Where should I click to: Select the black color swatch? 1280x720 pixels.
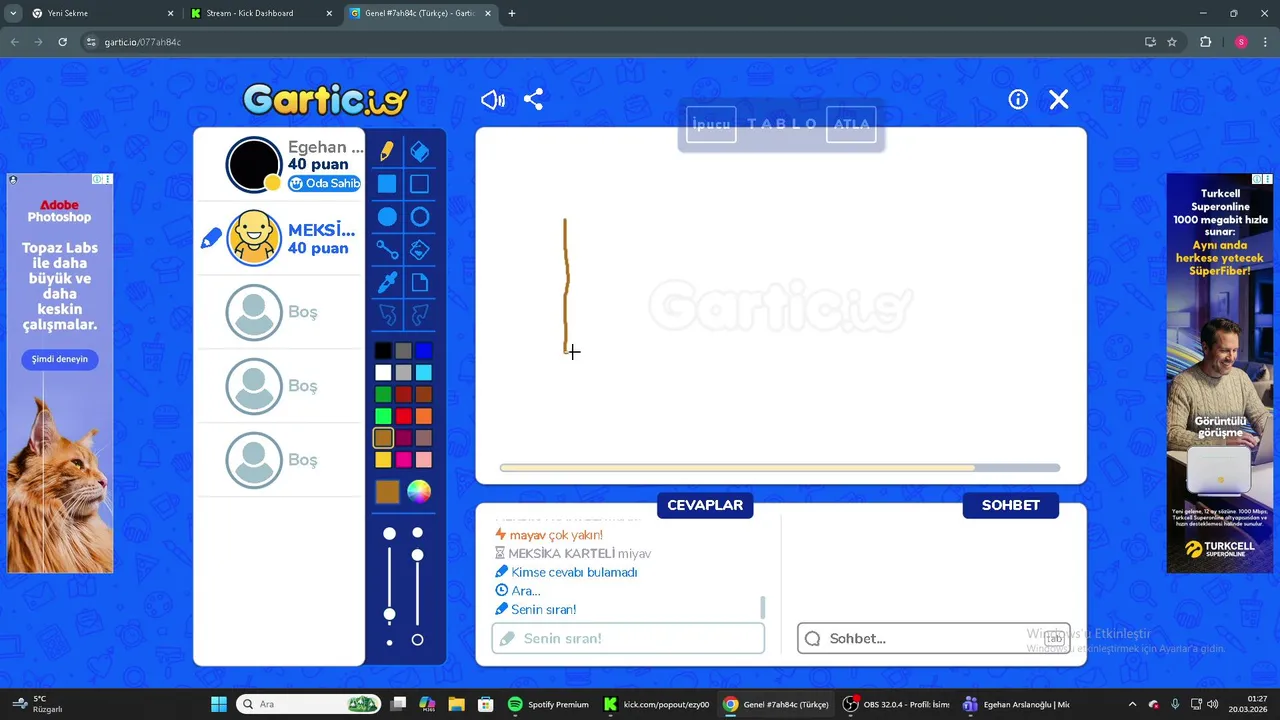383,351
